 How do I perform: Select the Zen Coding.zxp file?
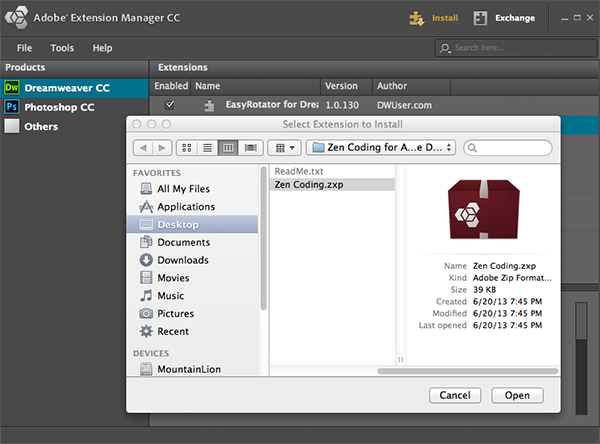332,184
